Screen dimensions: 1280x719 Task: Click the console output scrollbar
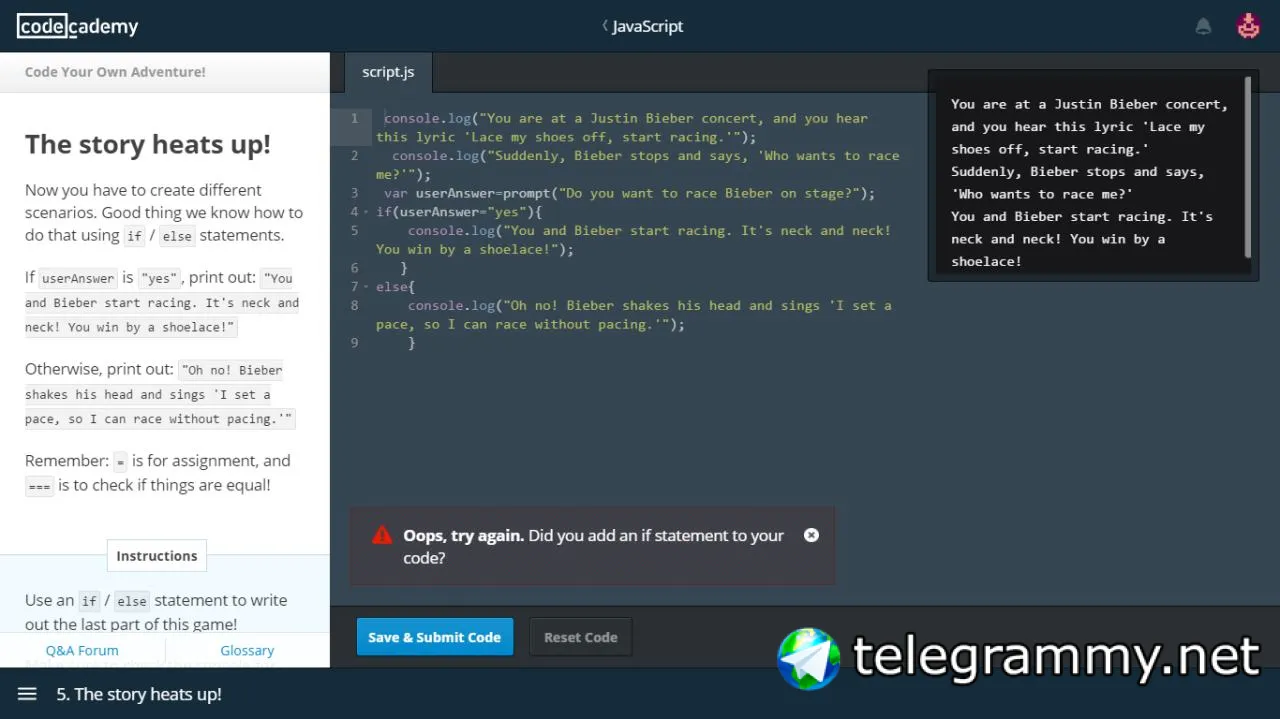[1248, 165]
